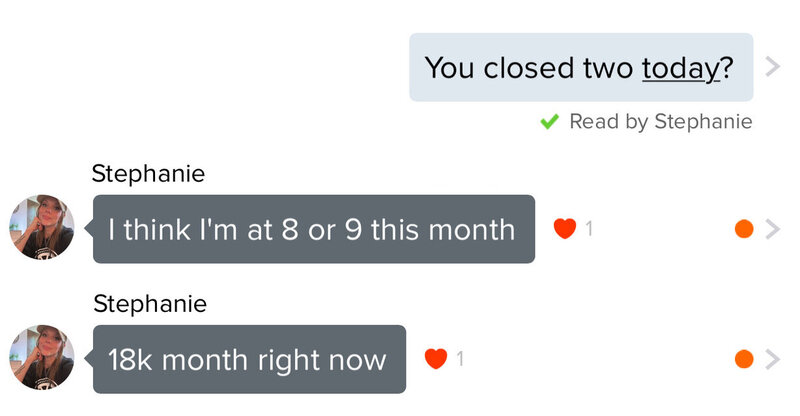Open Stephanie's avatar on the "8 or 9" message
This screenshot has width=800, height=416.
[42, 227]
